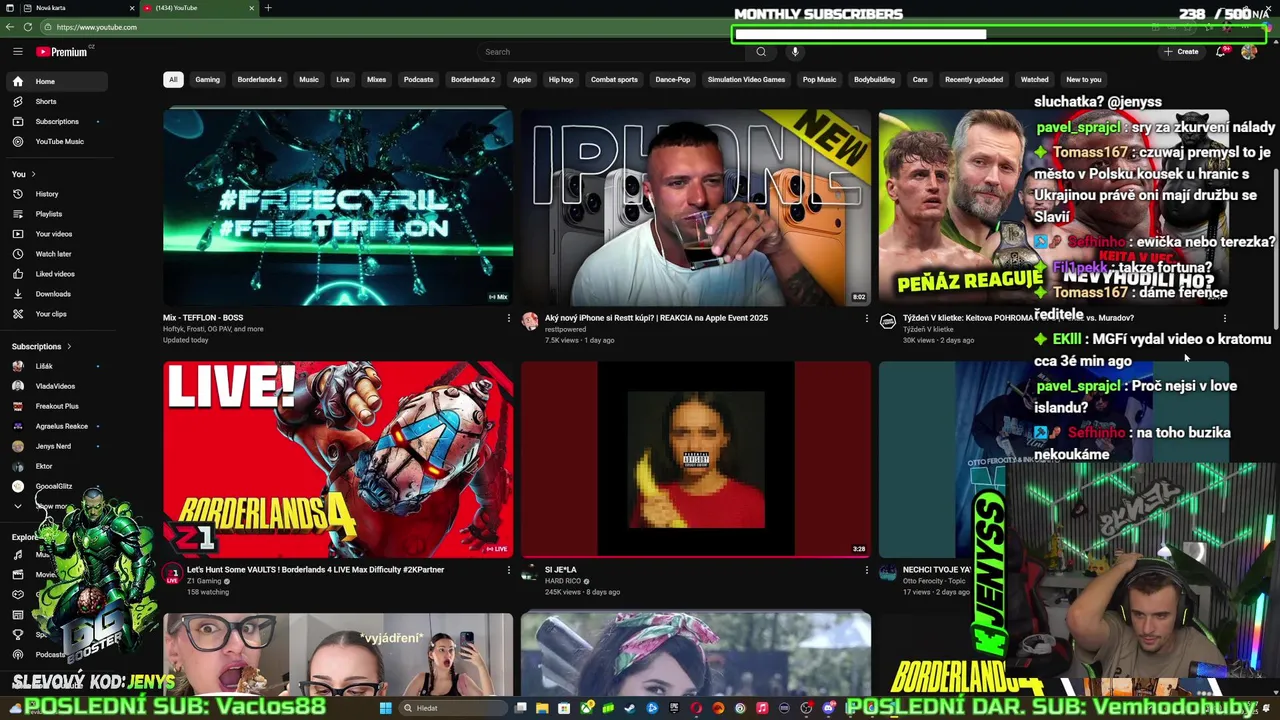Open Windows Start menu
This screenshot has width=1280, height=720.
pos(385,708)
